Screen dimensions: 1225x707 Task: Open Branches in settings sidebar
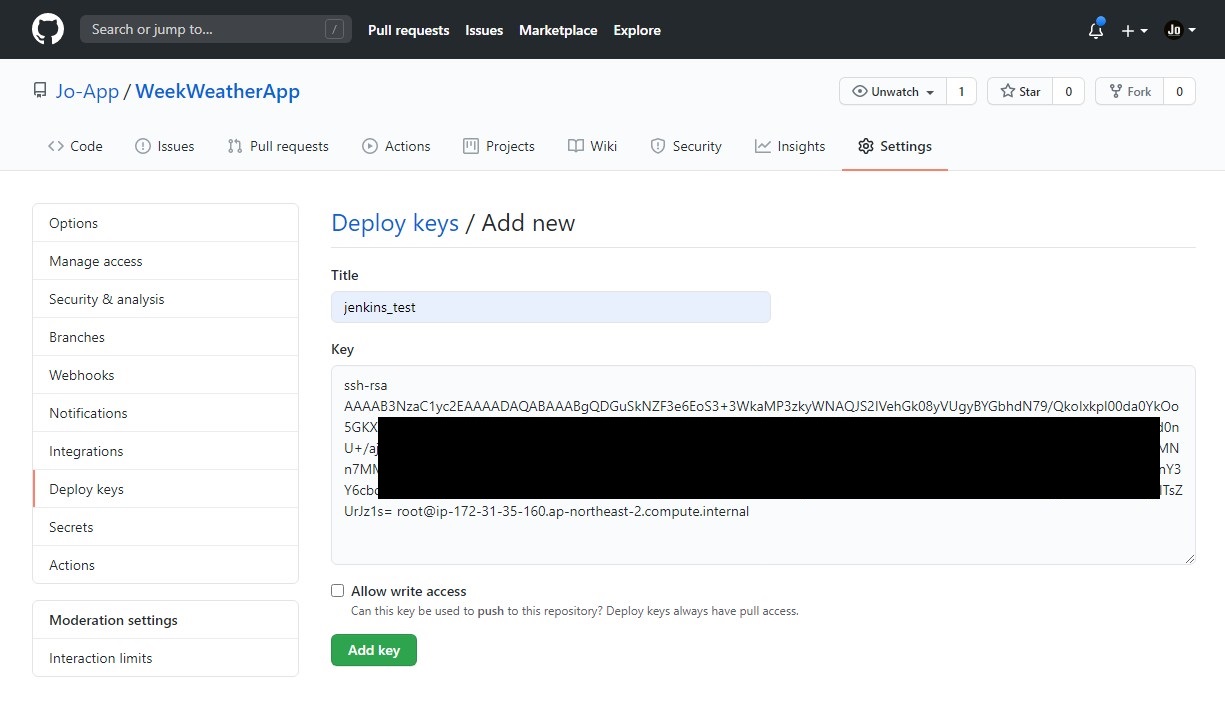(166, 337)
